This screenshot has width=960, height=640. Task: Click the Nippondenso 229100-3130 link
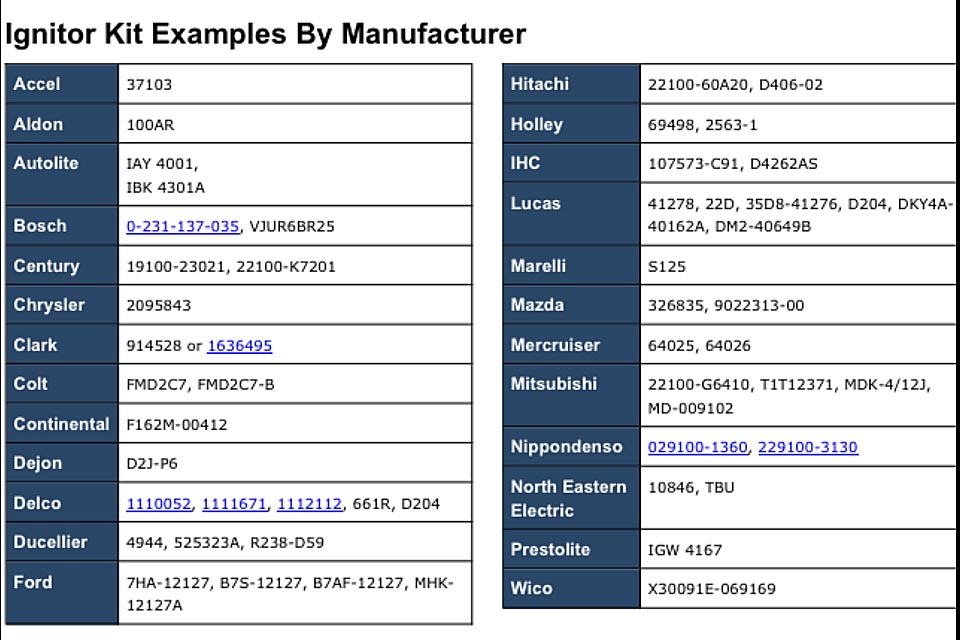click(807, 447)
